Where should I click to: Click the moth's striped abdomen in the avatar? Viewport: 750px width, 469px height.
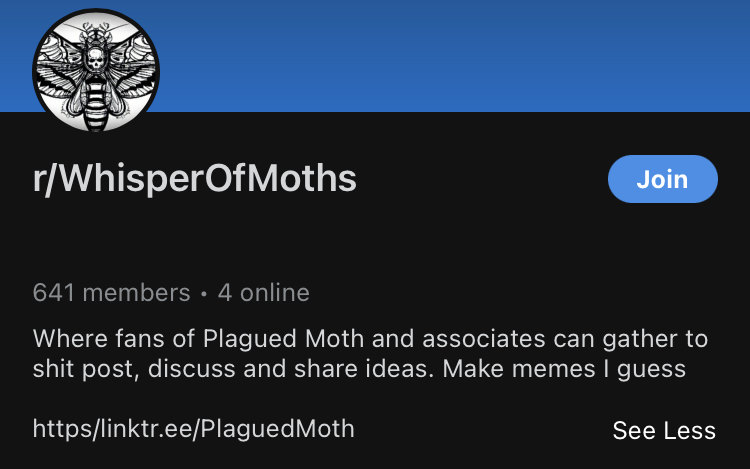pyautogui.click(x=96, y=104)
